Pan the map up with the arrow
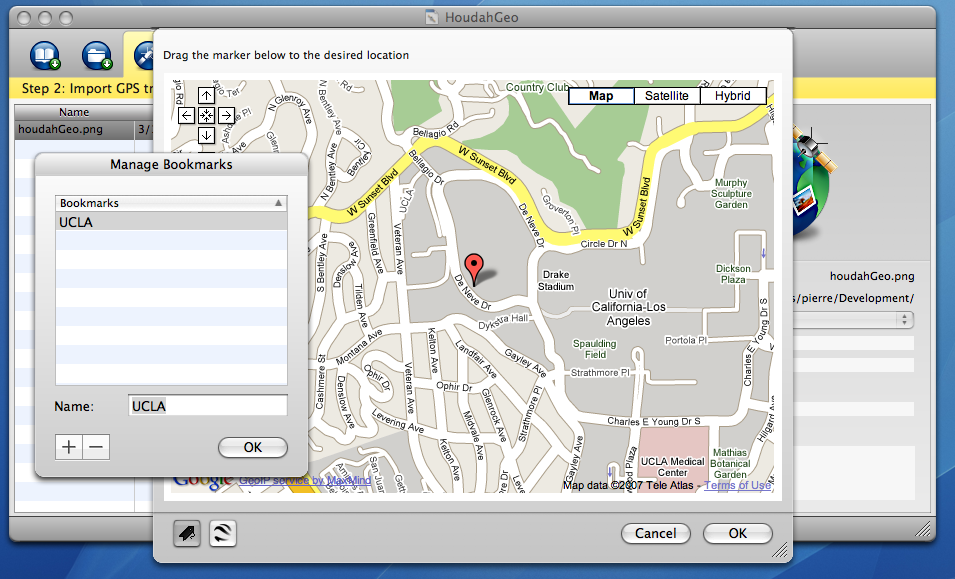 (206, 96)
